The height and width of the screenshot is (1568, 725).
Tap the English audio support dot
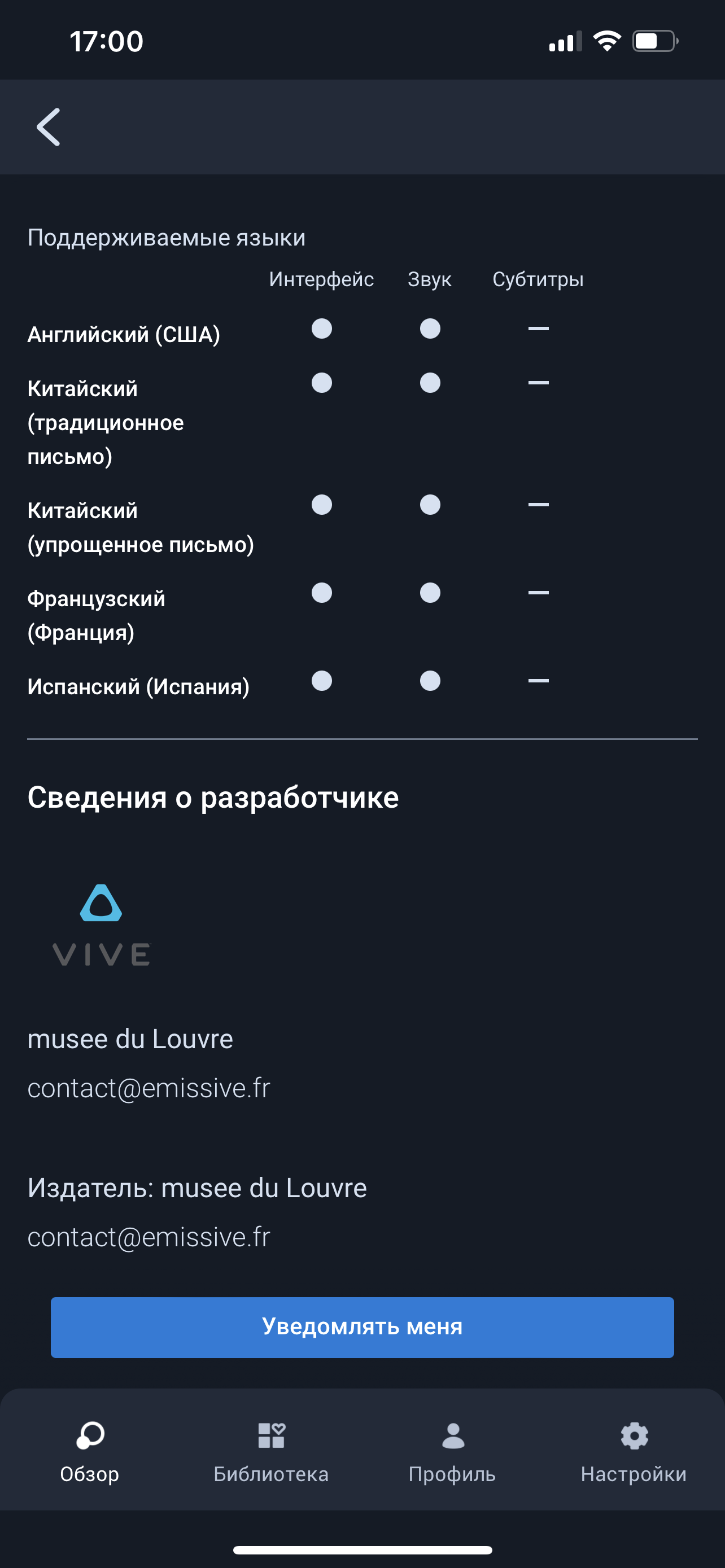pos(430,329)
